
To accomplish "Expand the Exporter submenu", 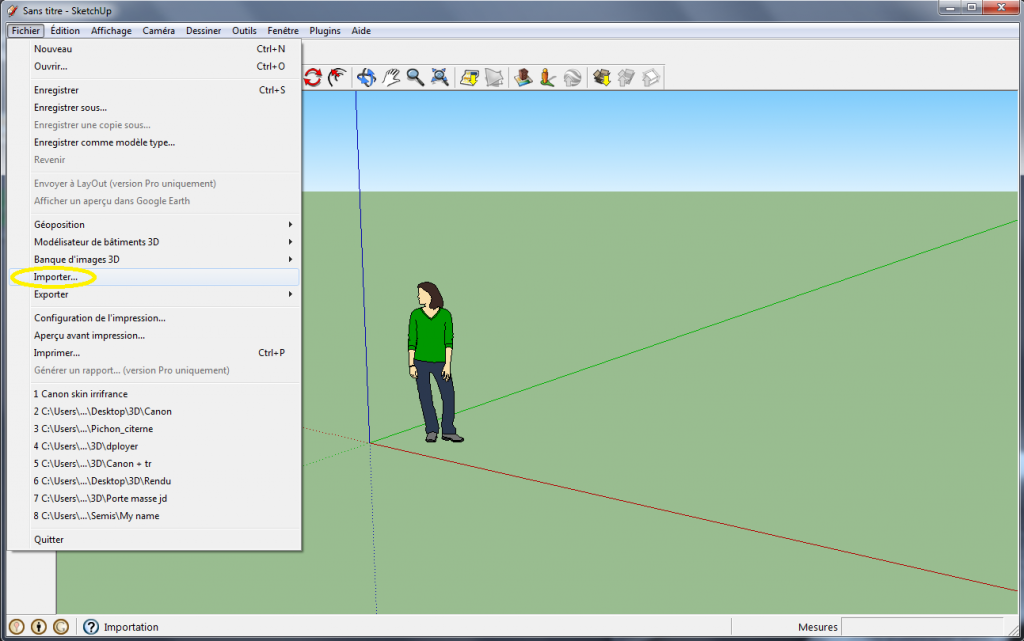I will (154, 294).
